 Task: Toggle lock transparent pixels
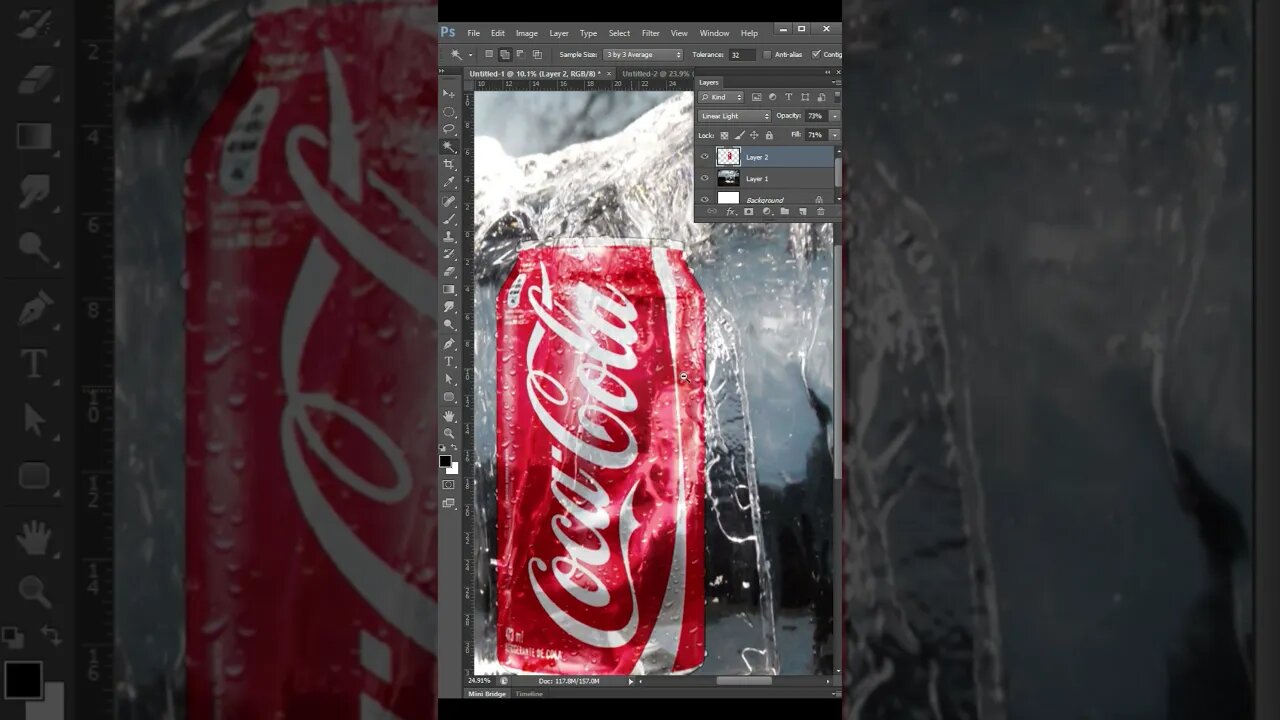coord(724,135)
